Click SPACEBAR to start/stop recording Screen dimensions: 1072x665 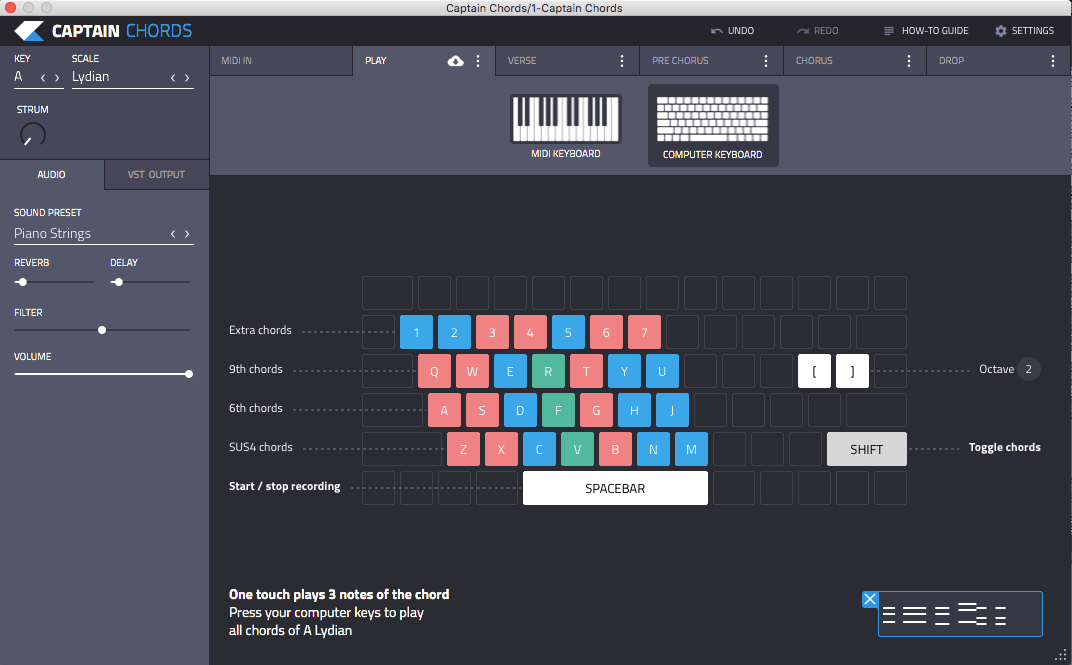[615, 489]
